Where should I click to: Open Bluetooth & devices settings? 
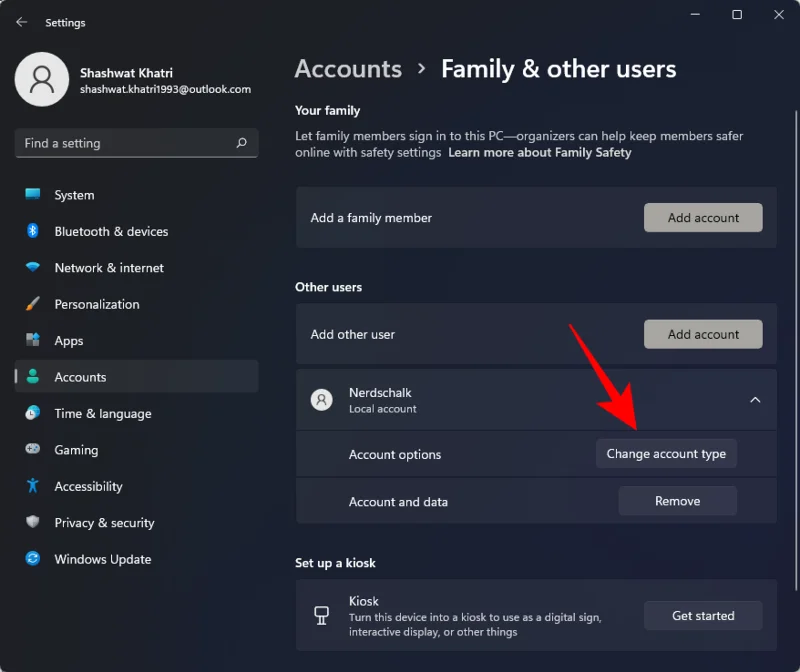point(110,231)
